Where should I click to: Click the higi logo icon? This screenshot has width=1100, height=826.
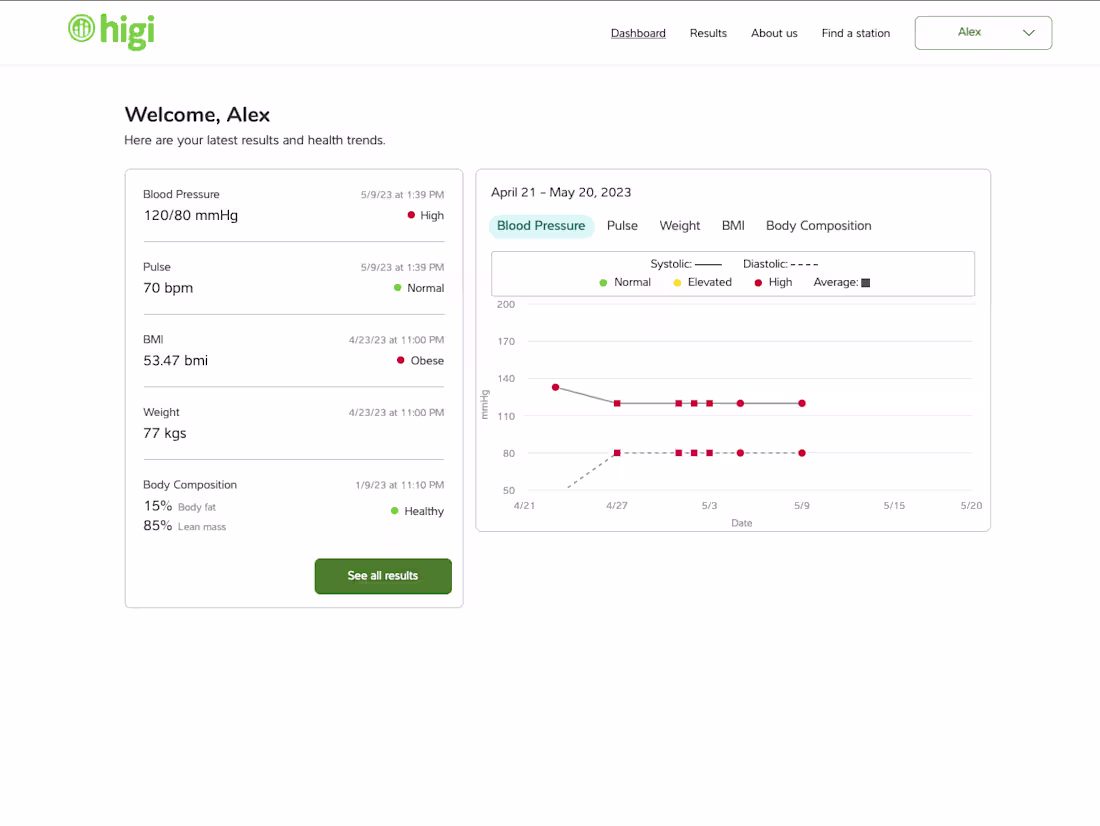(x=81, y=29)
